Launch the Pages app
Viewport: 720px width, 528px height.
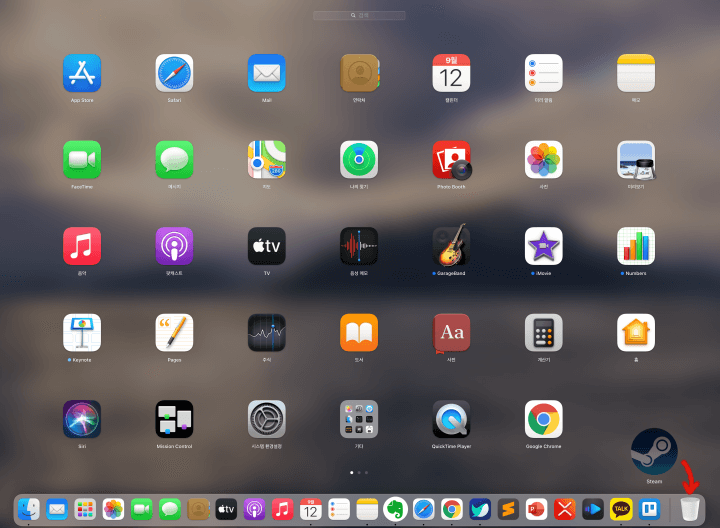coord(174,332)
